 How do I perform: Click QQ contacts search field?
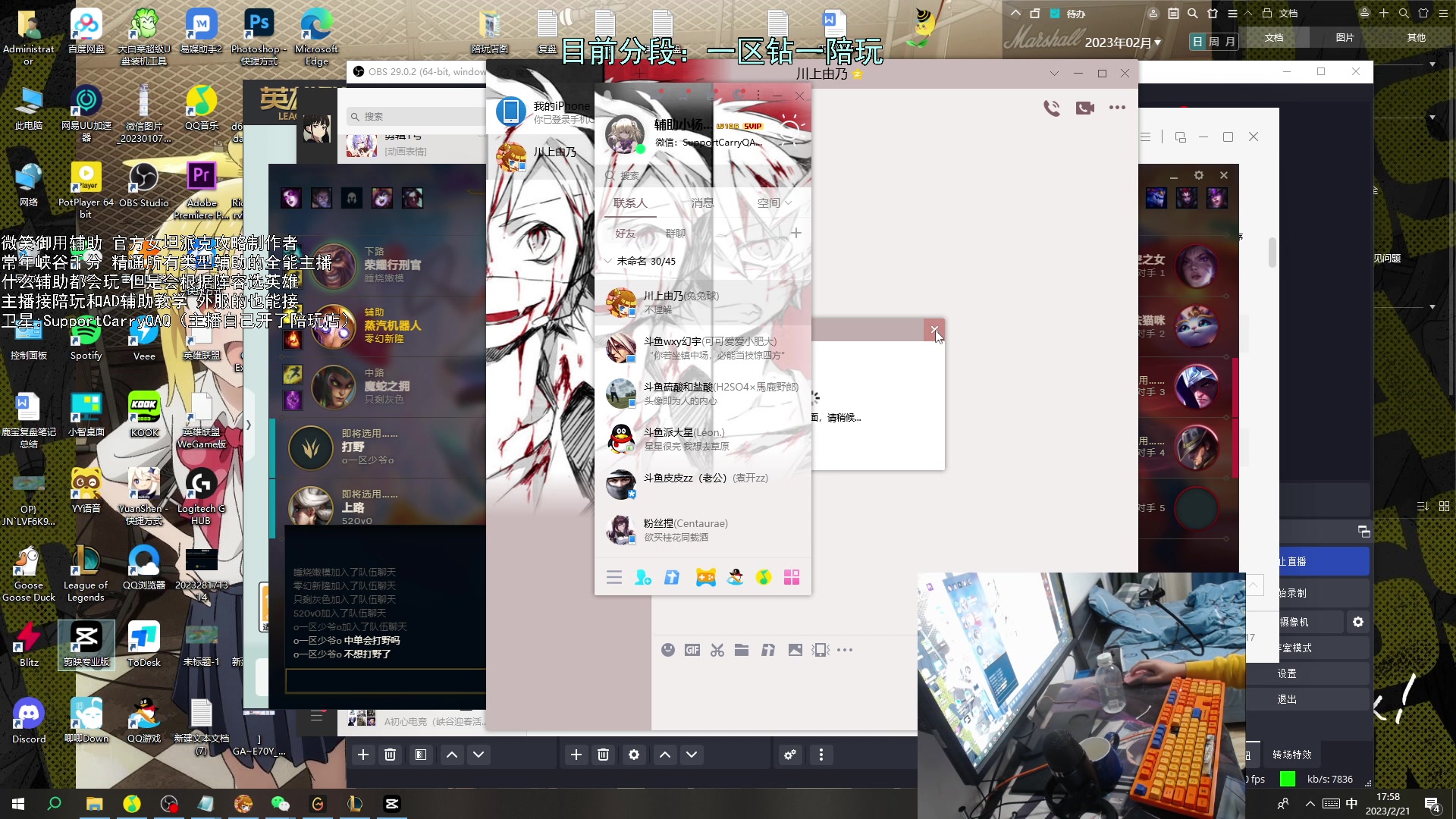click(x=703, y=175)
